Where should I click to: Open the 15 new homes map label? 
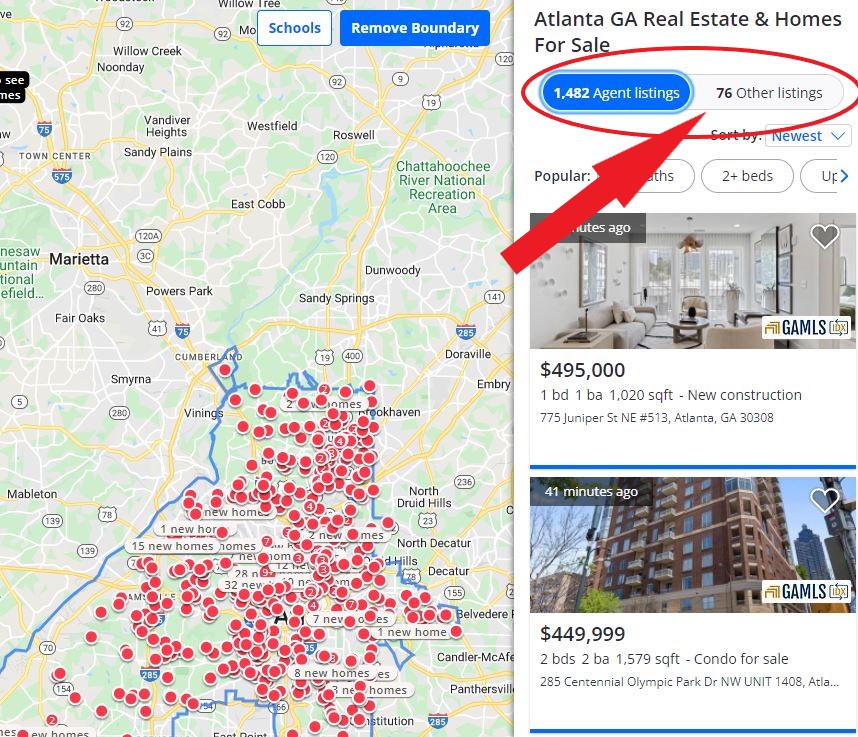point(172,546)
